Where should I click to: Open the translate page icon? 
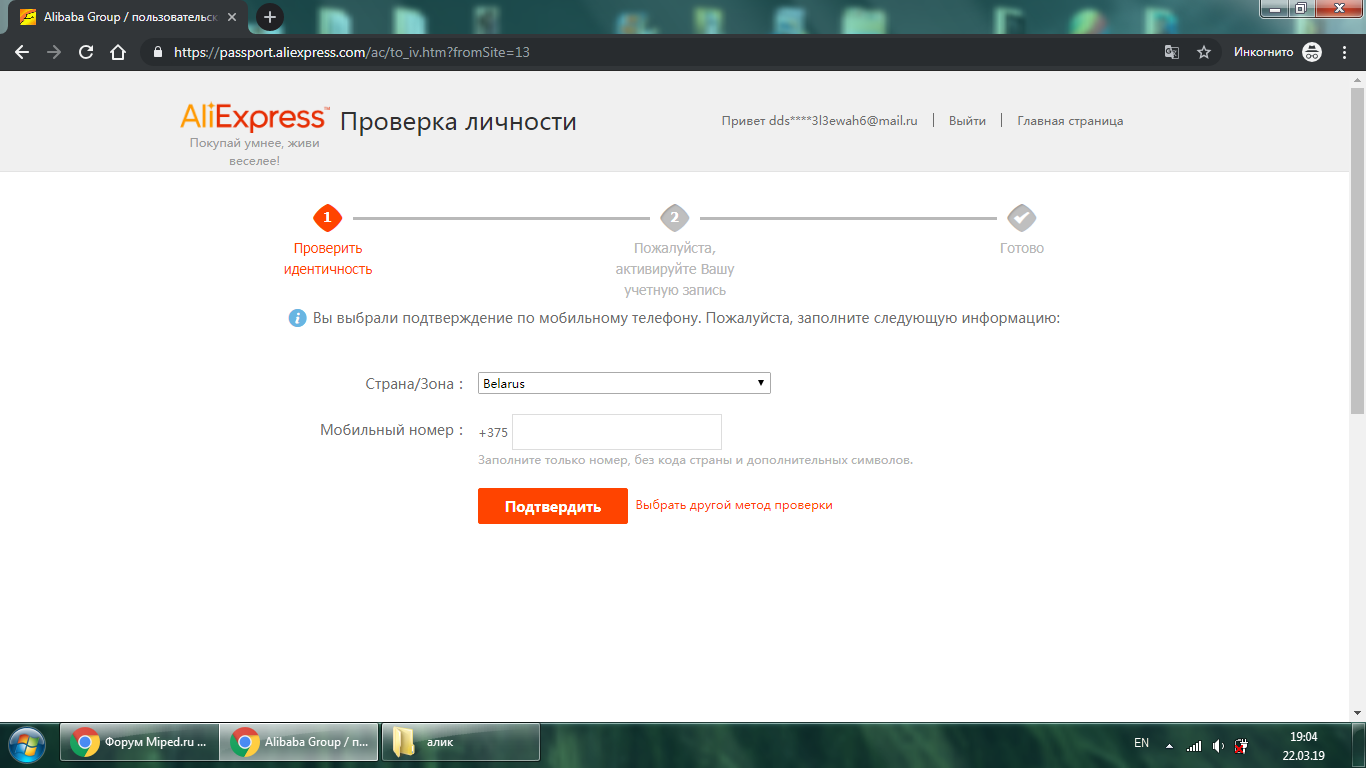click(1172, 52)
